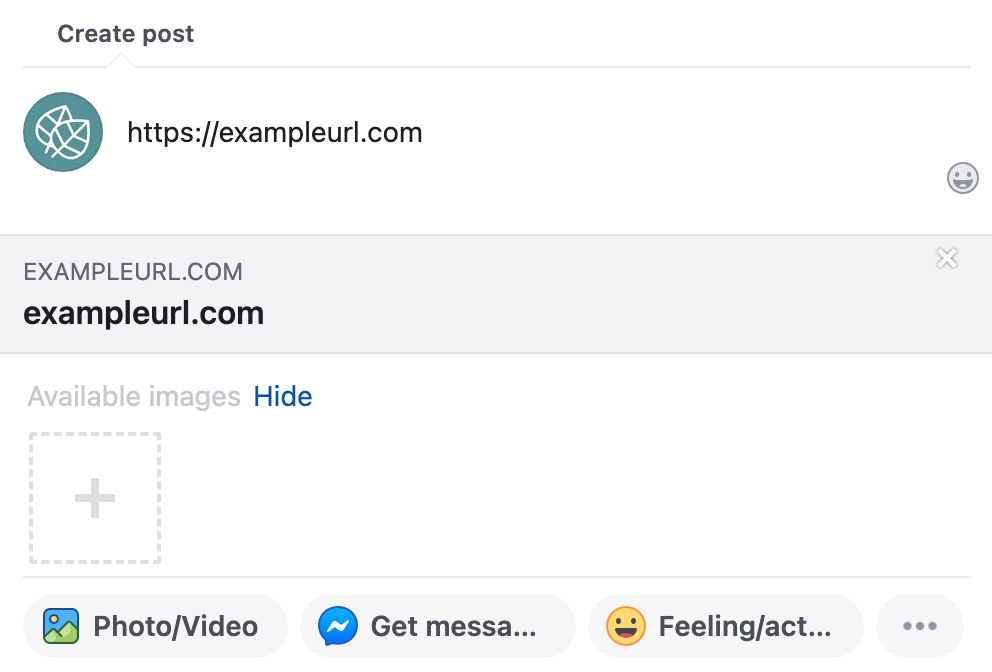Viewport: 992px width, 672px height.
Task: Select the Get messages option
Action: [x=438, y=625]
